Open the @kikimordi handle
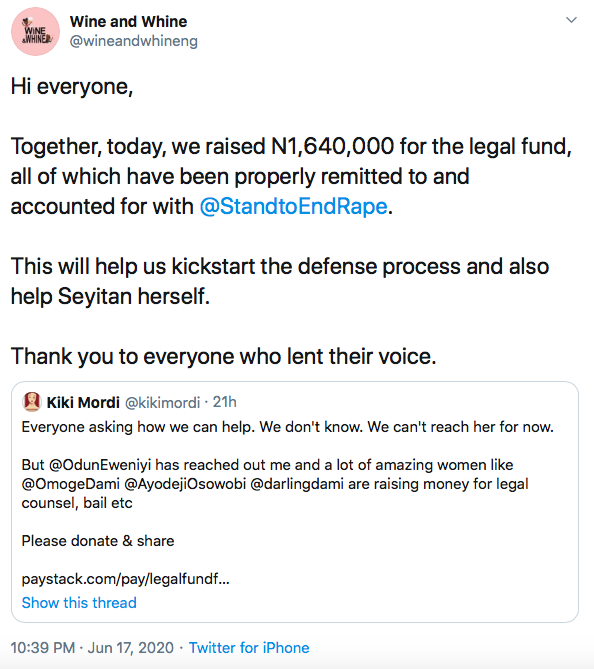The width and height of the screenshot is (594, 669). (x=162, y=403)
